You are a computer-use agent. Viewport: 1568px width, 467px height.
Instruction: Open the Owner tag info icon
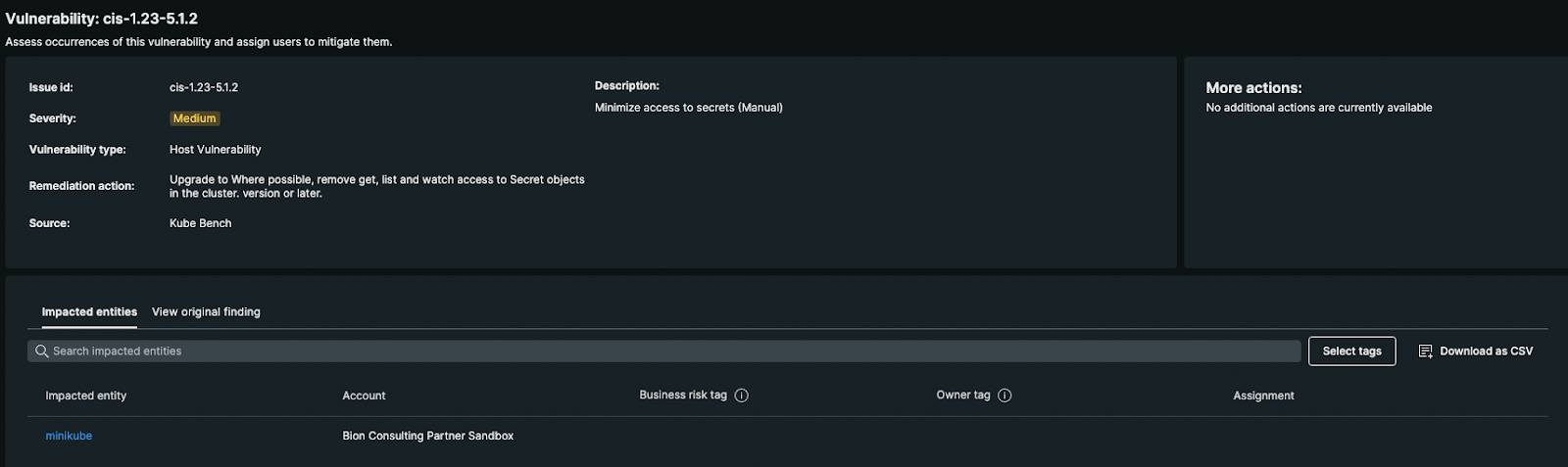[x=1004, y=396]
